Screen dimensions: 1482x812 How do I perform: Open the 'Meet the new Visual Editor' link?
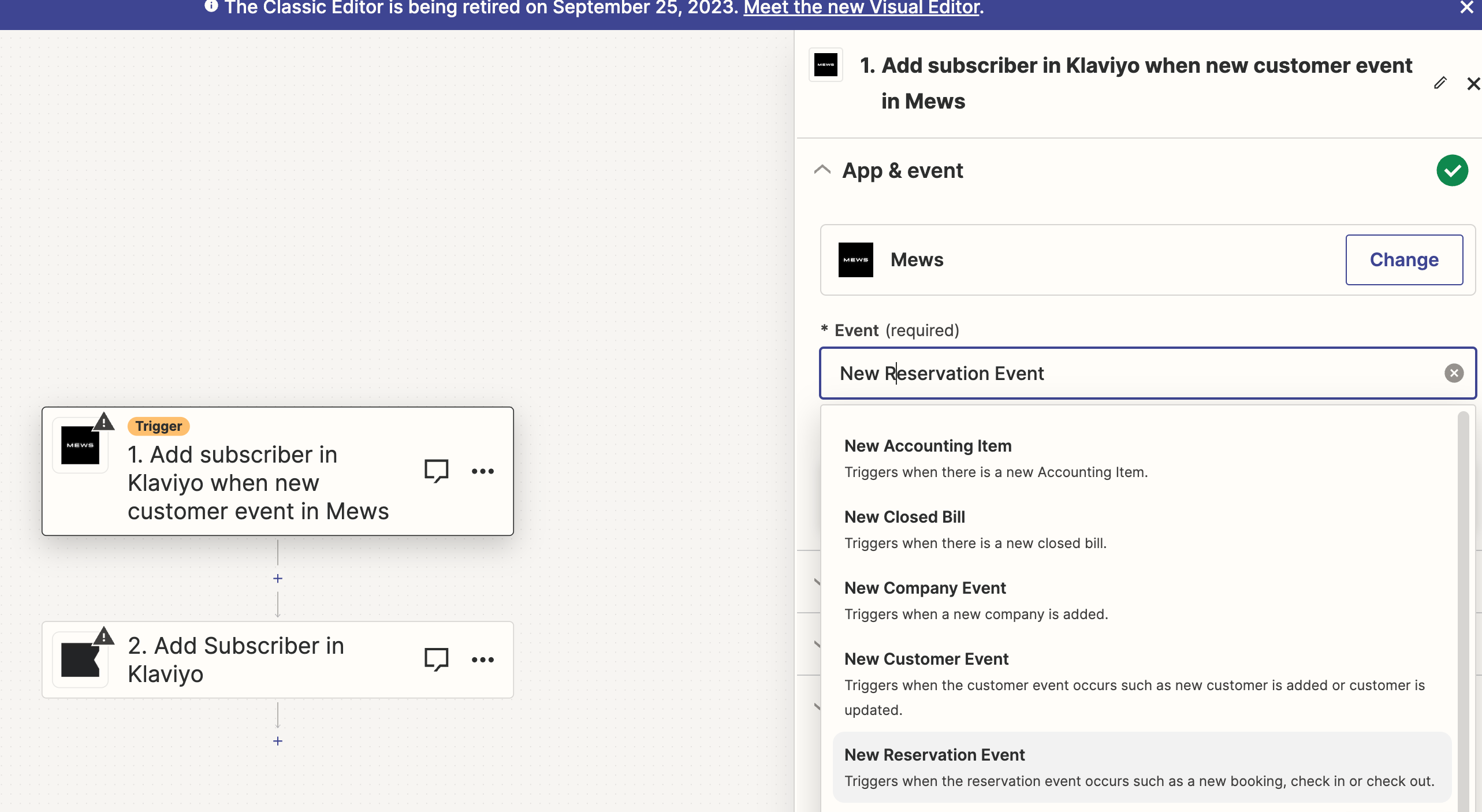861,8
